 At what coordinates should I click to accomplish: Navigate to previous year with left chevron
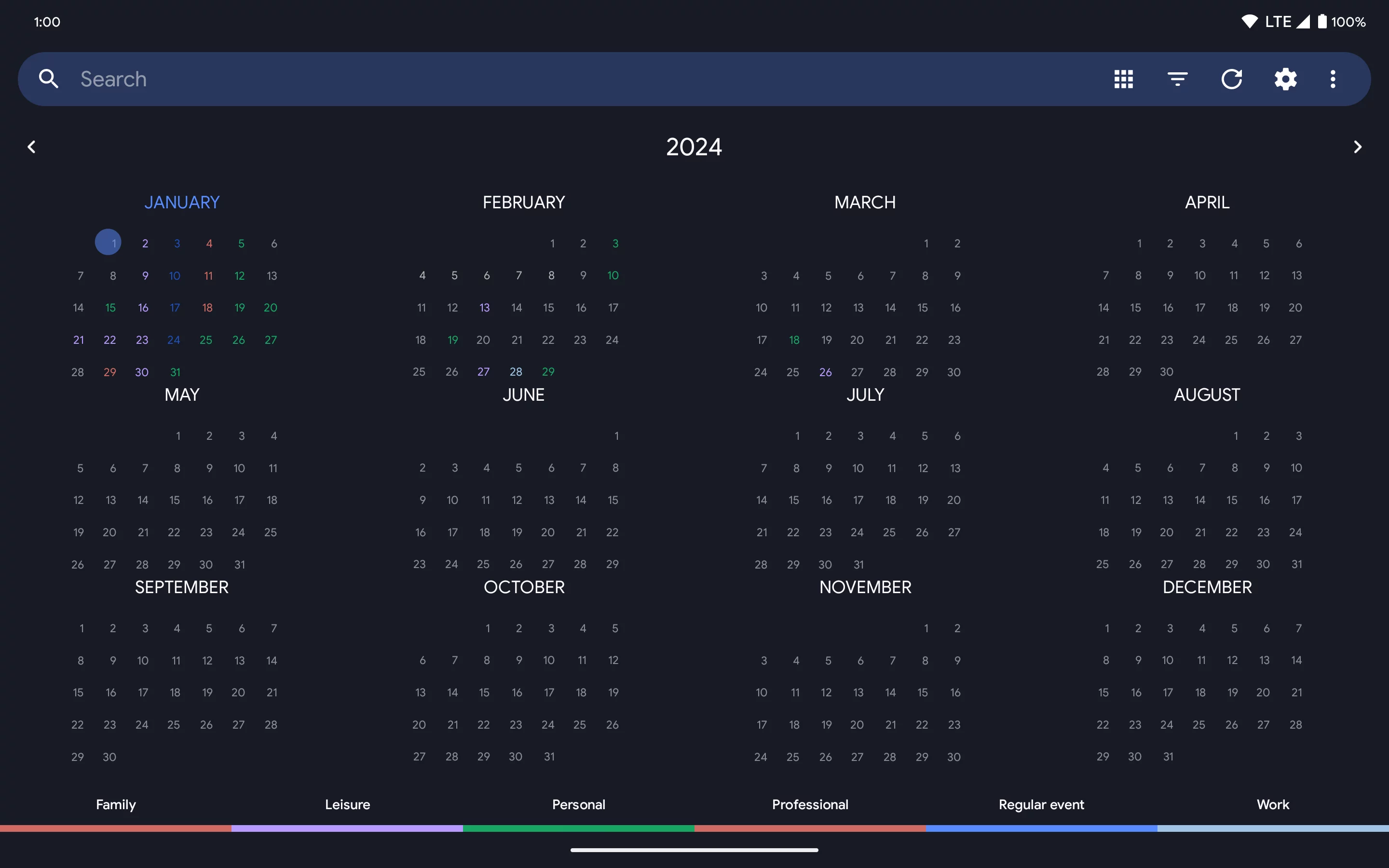click(x=32, y=147)
